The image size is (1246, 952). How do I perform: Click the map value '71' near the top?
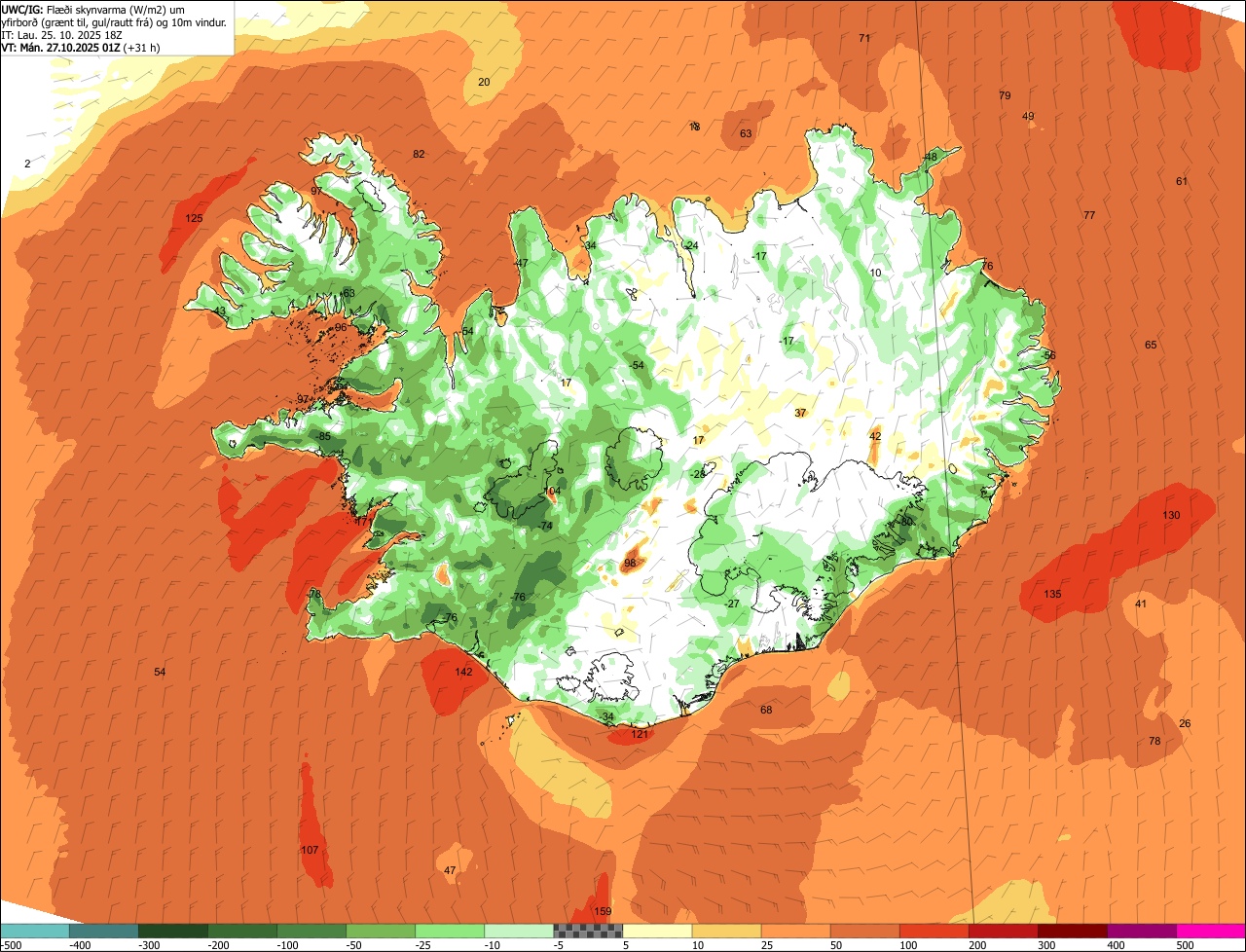tap(864, 38)
